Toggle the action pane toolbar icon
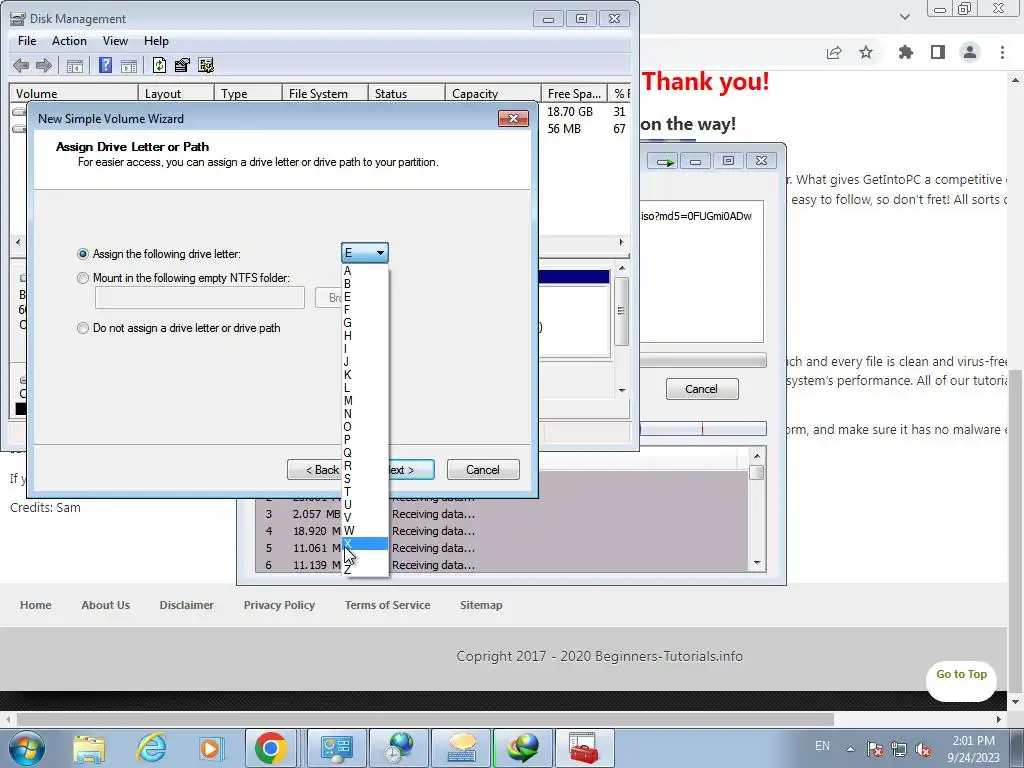 [129, 65]
